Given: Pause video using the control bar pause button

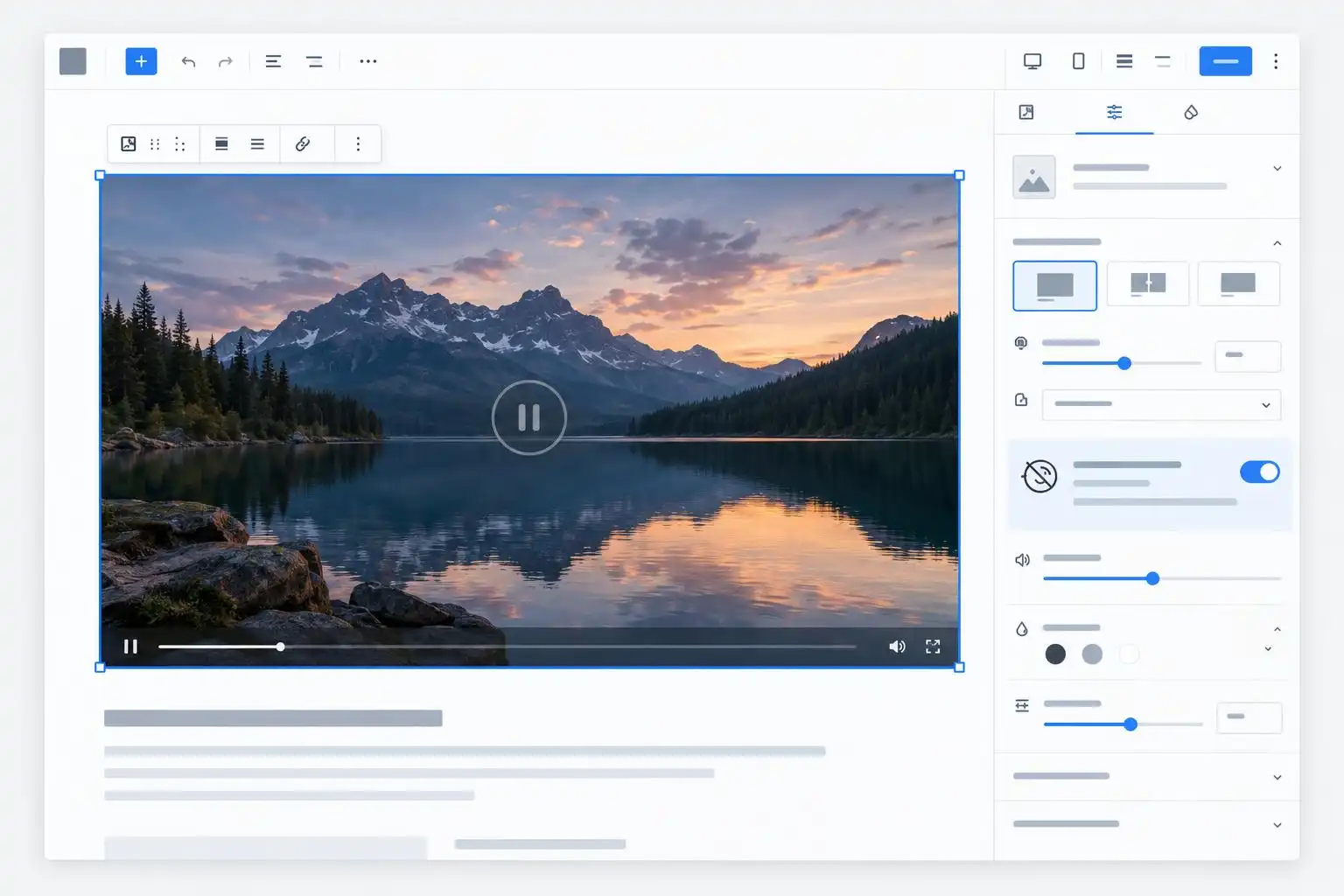Looking at the screenshot, I should (130, 647).
